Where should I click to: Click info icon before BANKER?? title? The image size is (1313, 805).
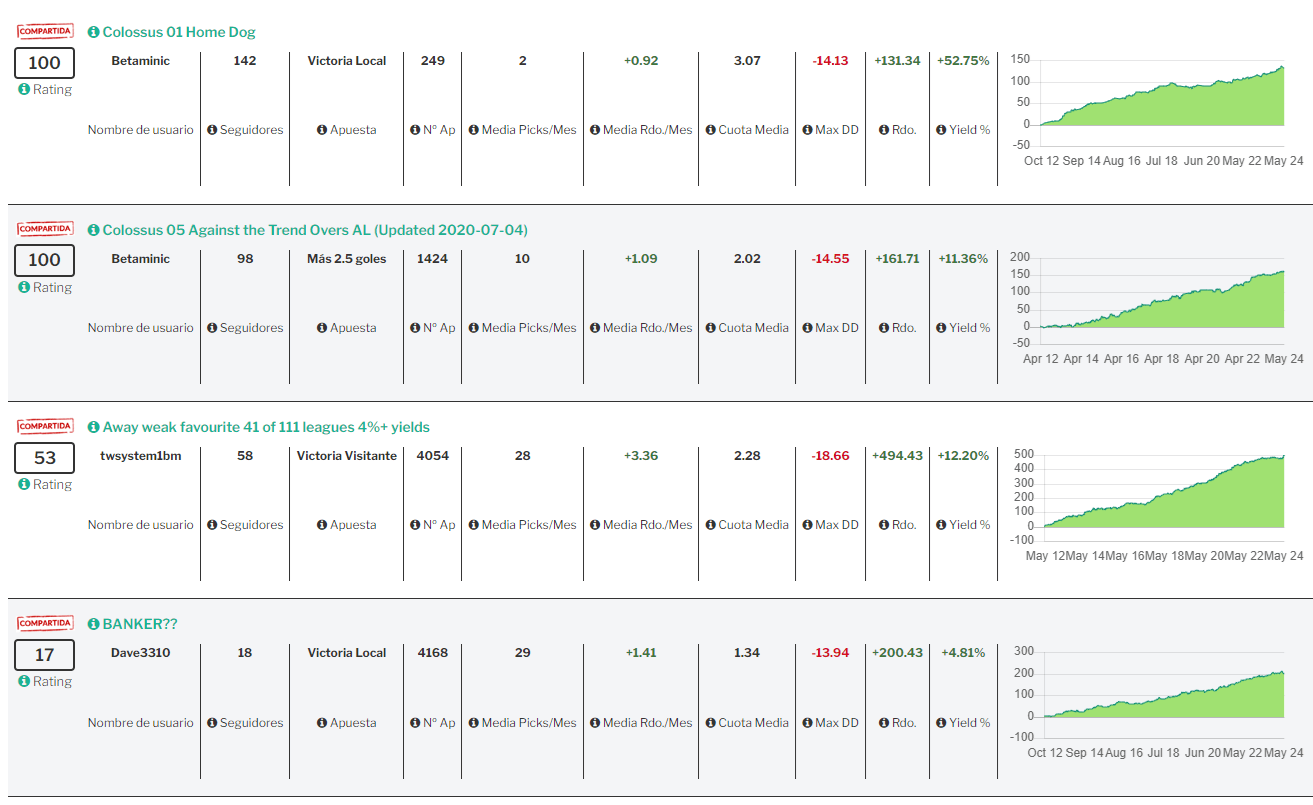click(x=94, y=624)
